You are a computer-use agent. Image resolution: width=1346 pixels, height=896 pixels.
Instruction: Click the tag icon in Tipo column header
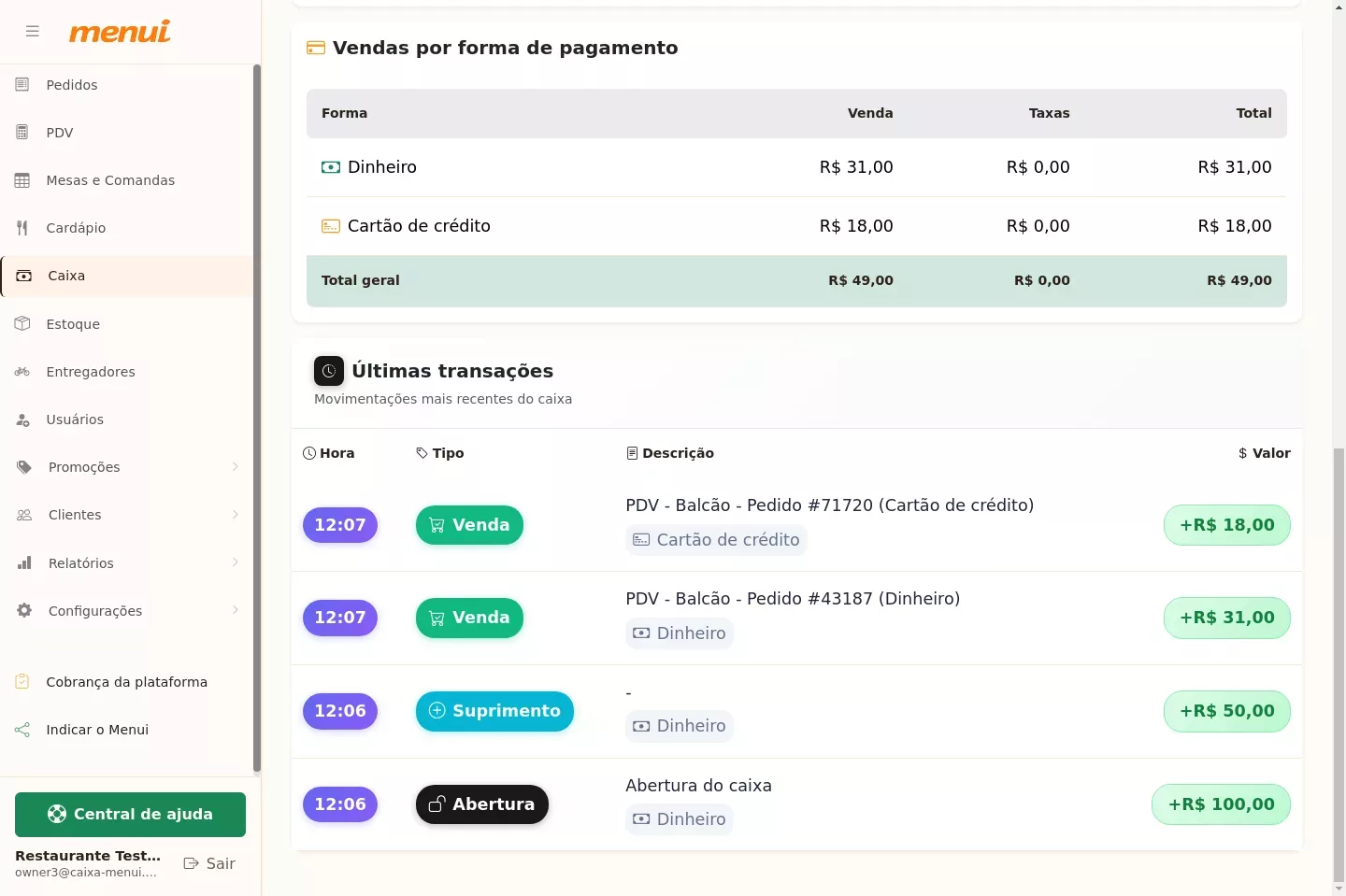422,453
